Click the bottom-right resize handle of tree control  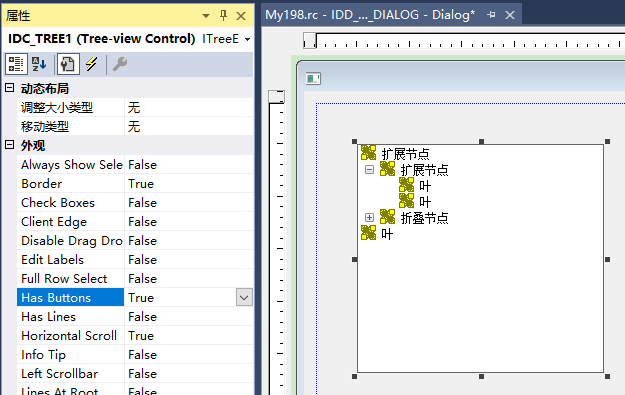tap(607, 376)
